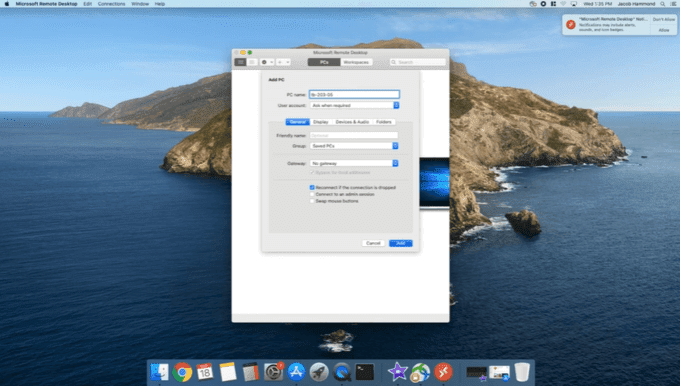Switch to the Devices & Audio tab

pos(352,122)
